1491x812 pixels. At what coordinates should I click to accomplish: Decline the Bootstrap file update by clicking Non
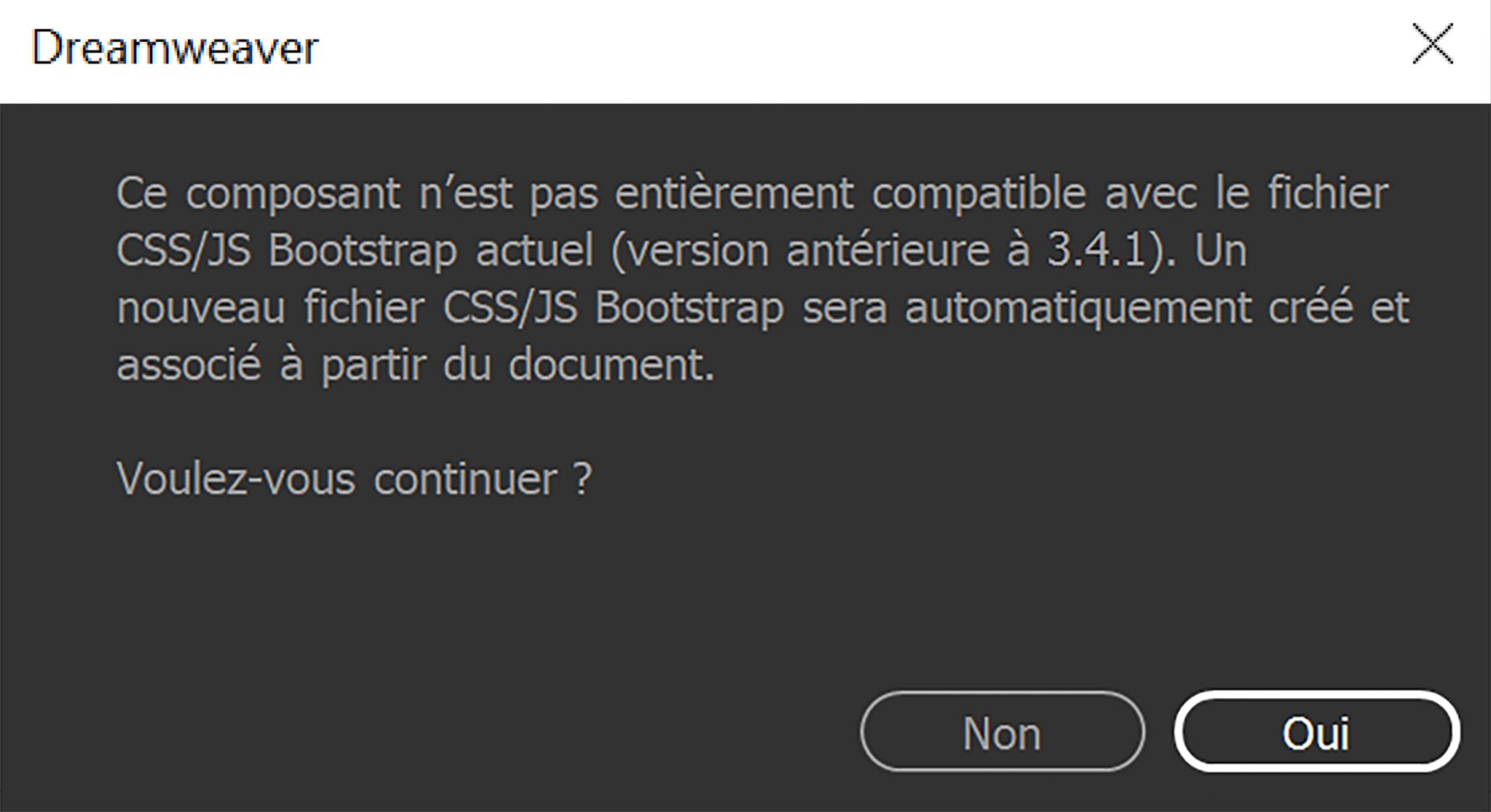coord(1001,732)
